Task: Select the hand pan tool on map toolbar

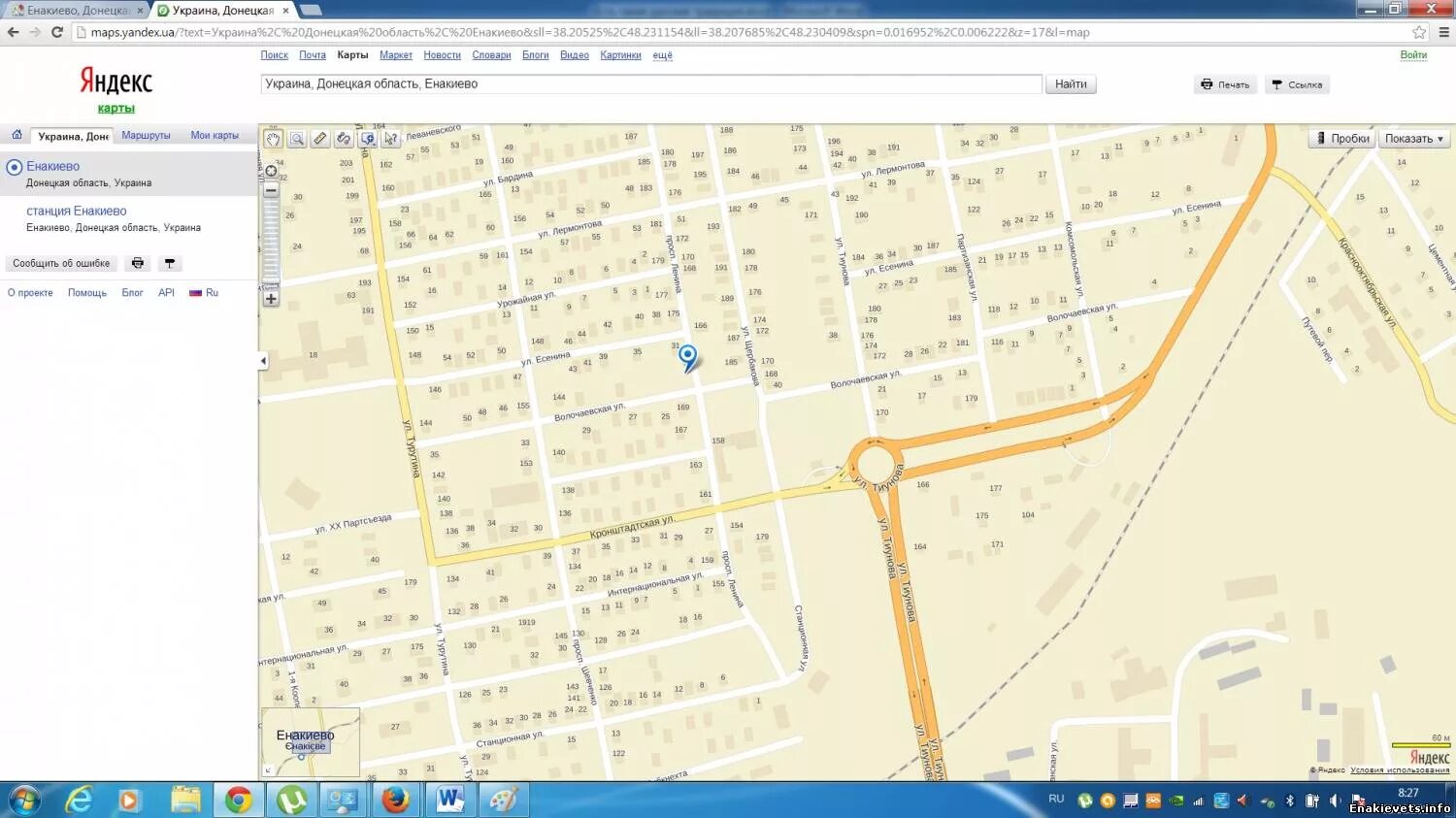Action: (274, 139)
